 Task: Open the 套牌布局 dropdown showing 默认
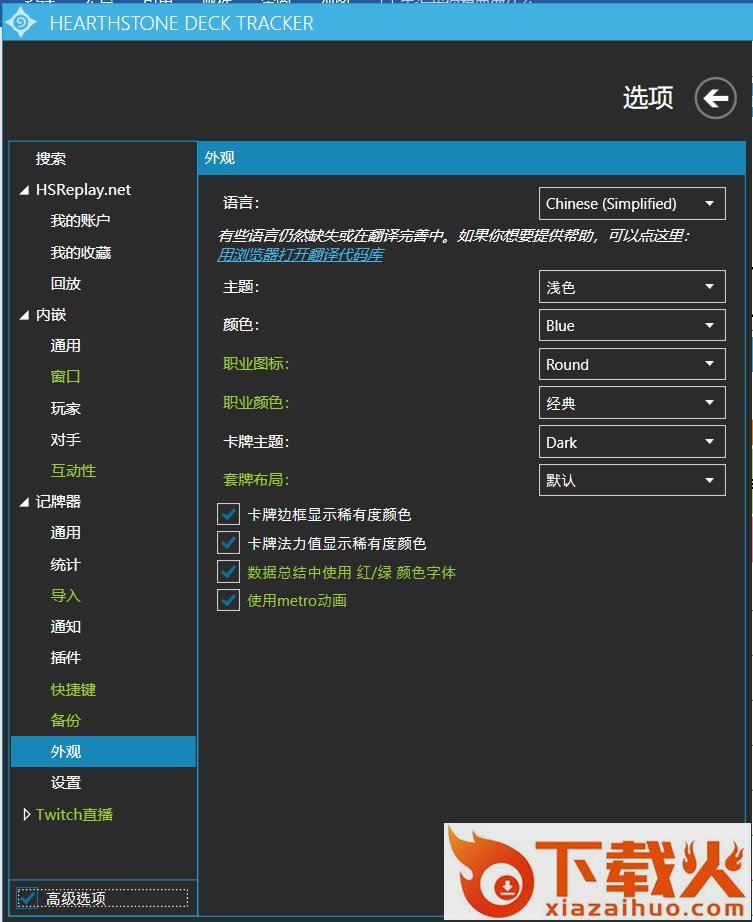632,480
